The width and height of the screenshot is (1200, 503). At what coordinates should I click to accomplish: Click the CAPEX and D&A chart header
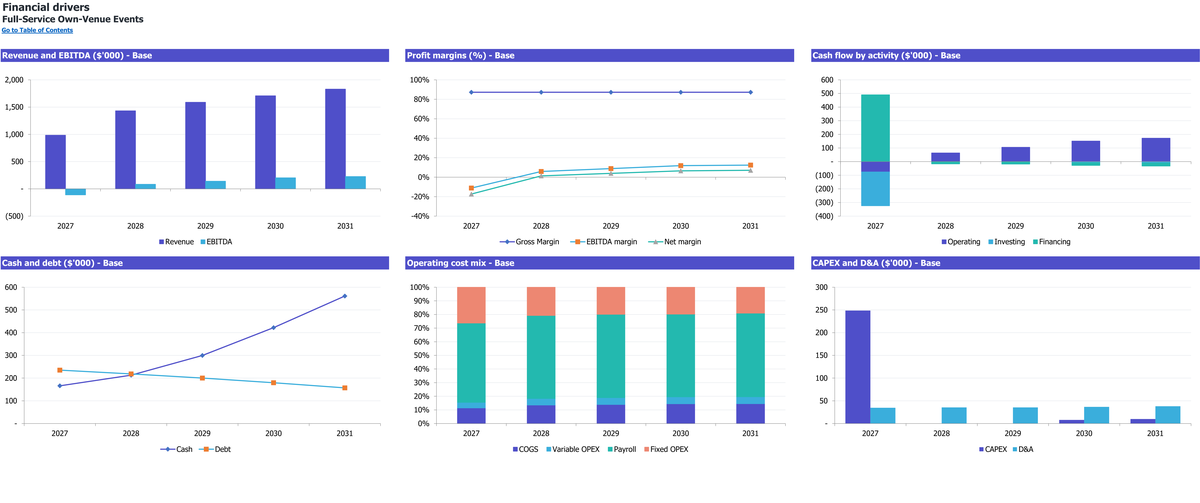click(x=1004, y=263)
